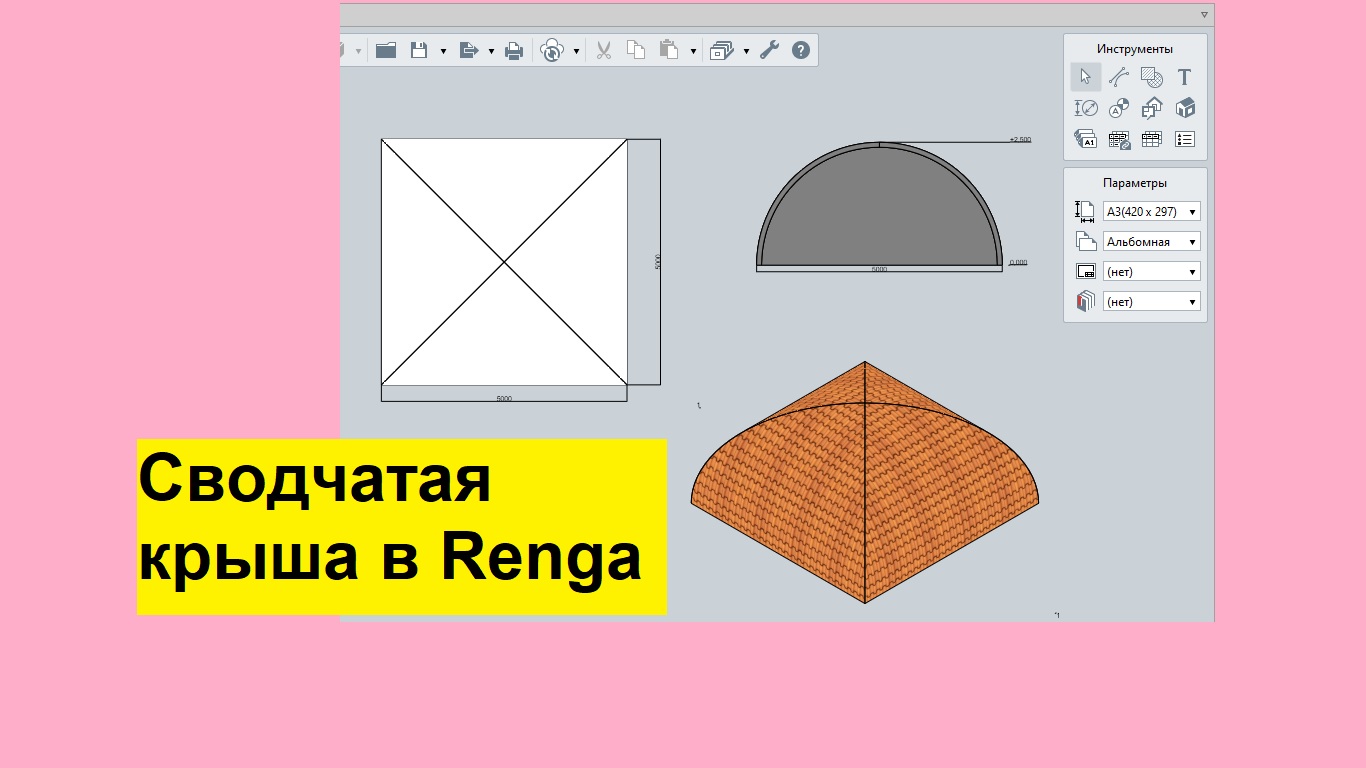Select the square roof plan view

coord(504,262)
